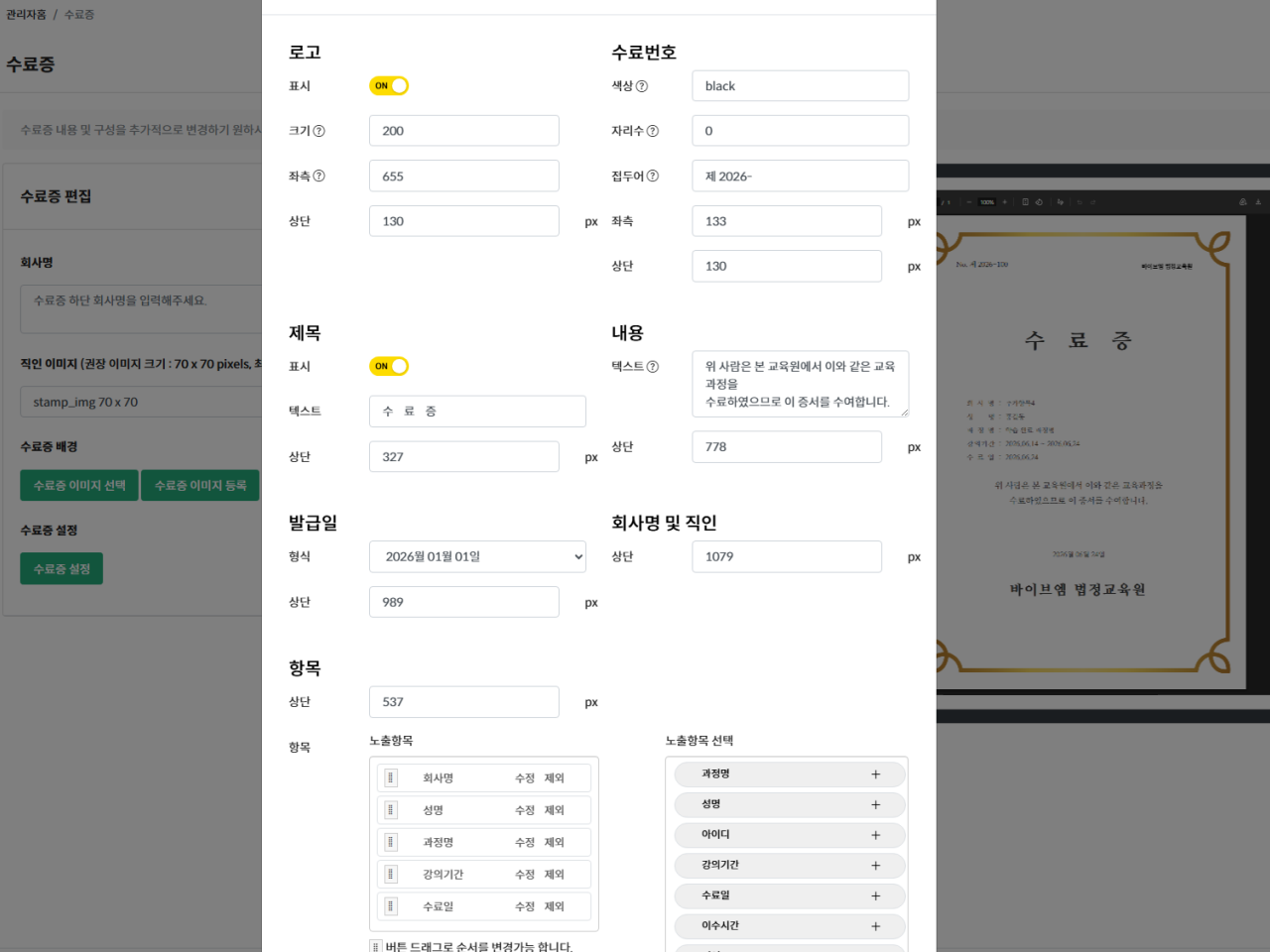
Task: Click the 제목 텍스트 field with 수 료 증
Action: [477, 412]
